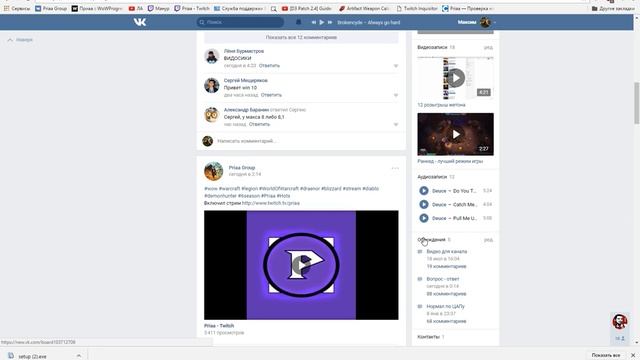Open the chat contact avatar at bottom right
640x360 pixels.
point(620,322)
